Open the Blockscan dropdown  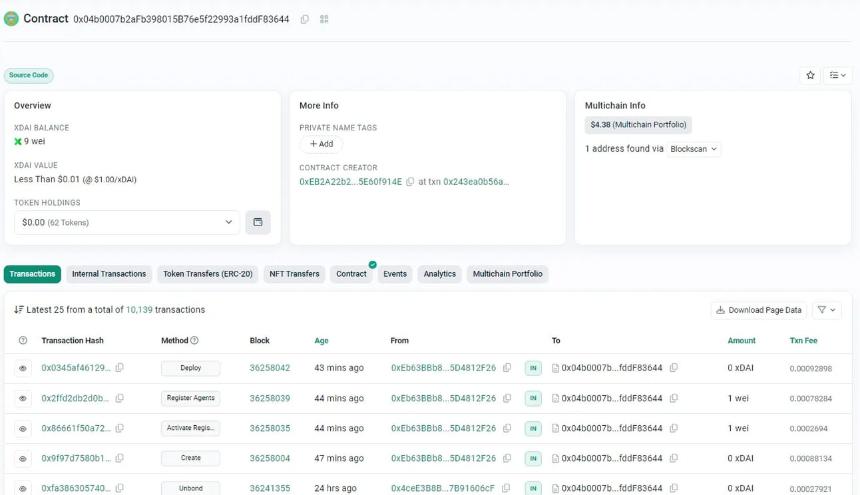(x=694, y=149)
